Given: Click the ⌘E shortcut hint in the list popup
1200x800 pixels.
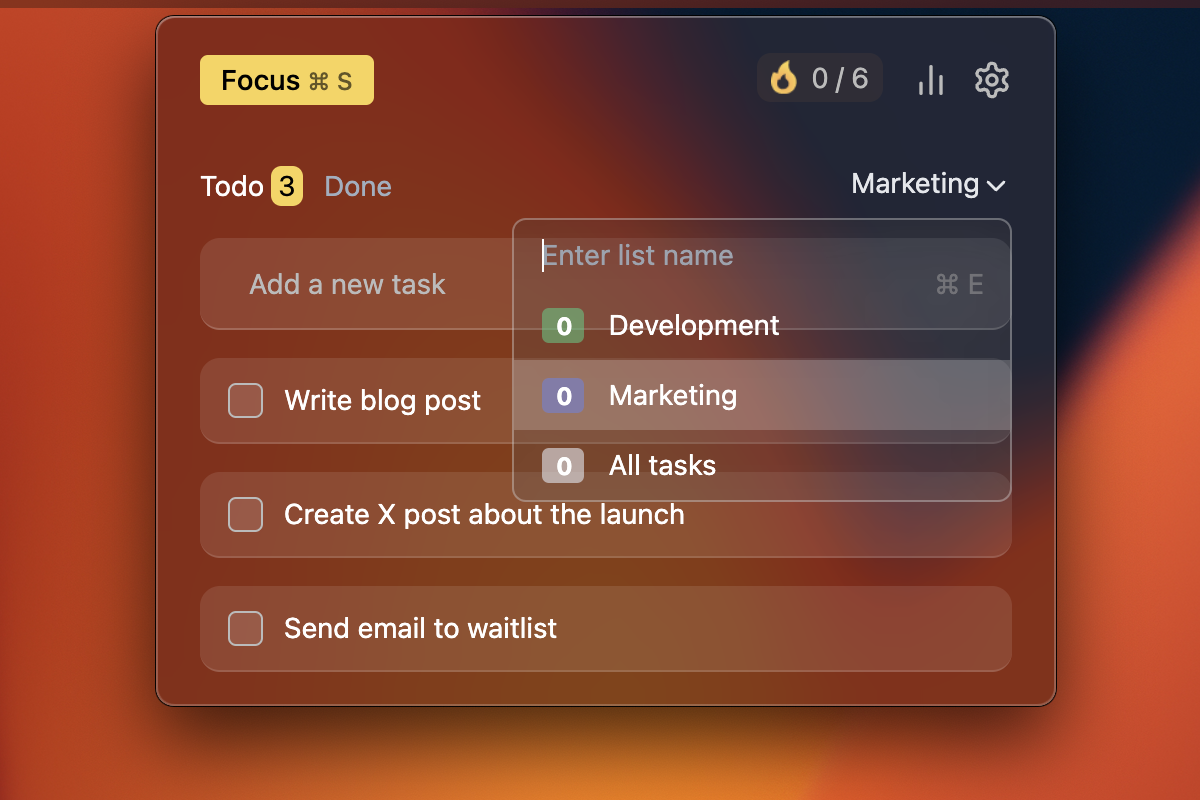Looking at the screenshot, I should point(958,284).
